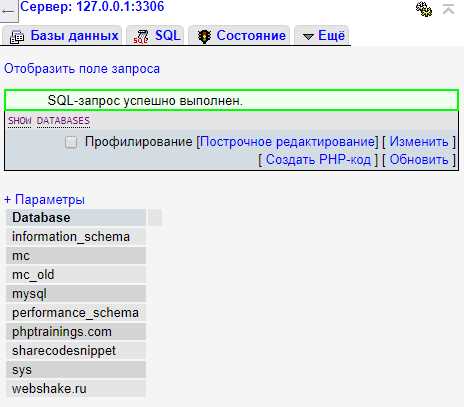Select the sharecodesnippet row
The image size is (464, 407).
pos(76,351)
